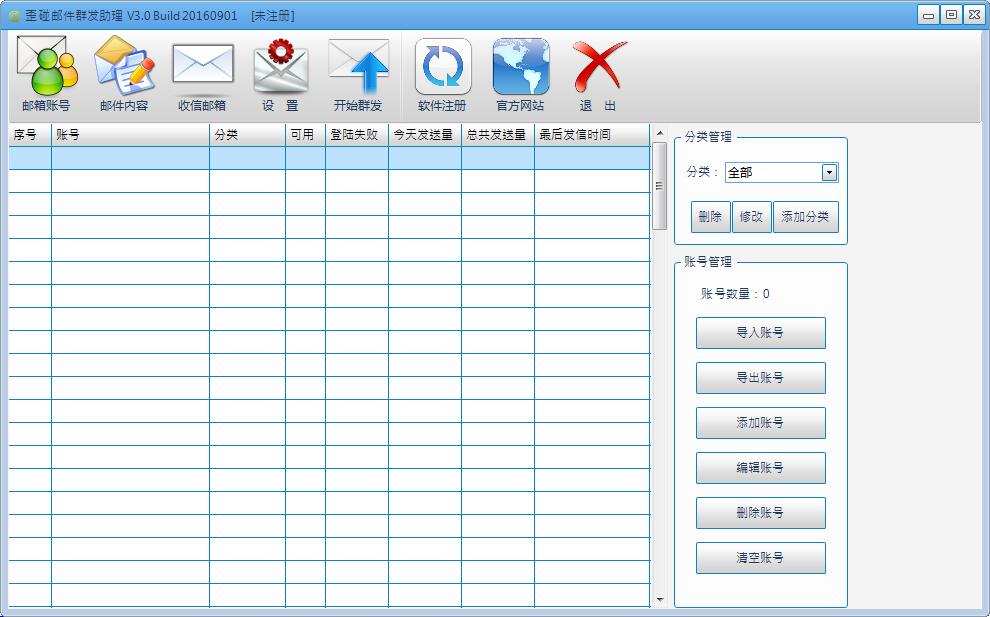Click the 账号 column header

(x=130, y=135)
